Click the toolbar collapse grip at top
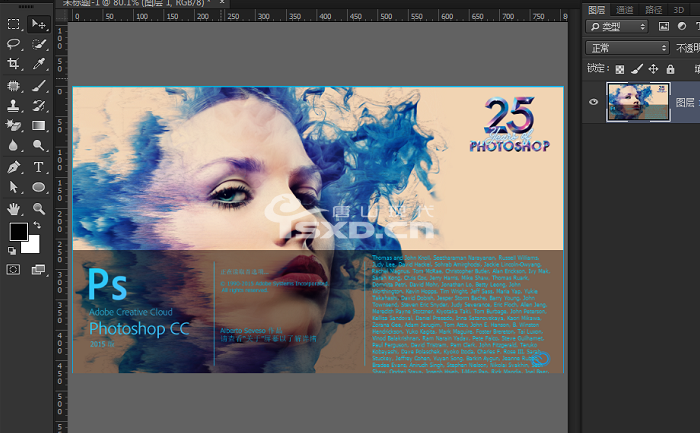The image size is (700, 433). 26,6
